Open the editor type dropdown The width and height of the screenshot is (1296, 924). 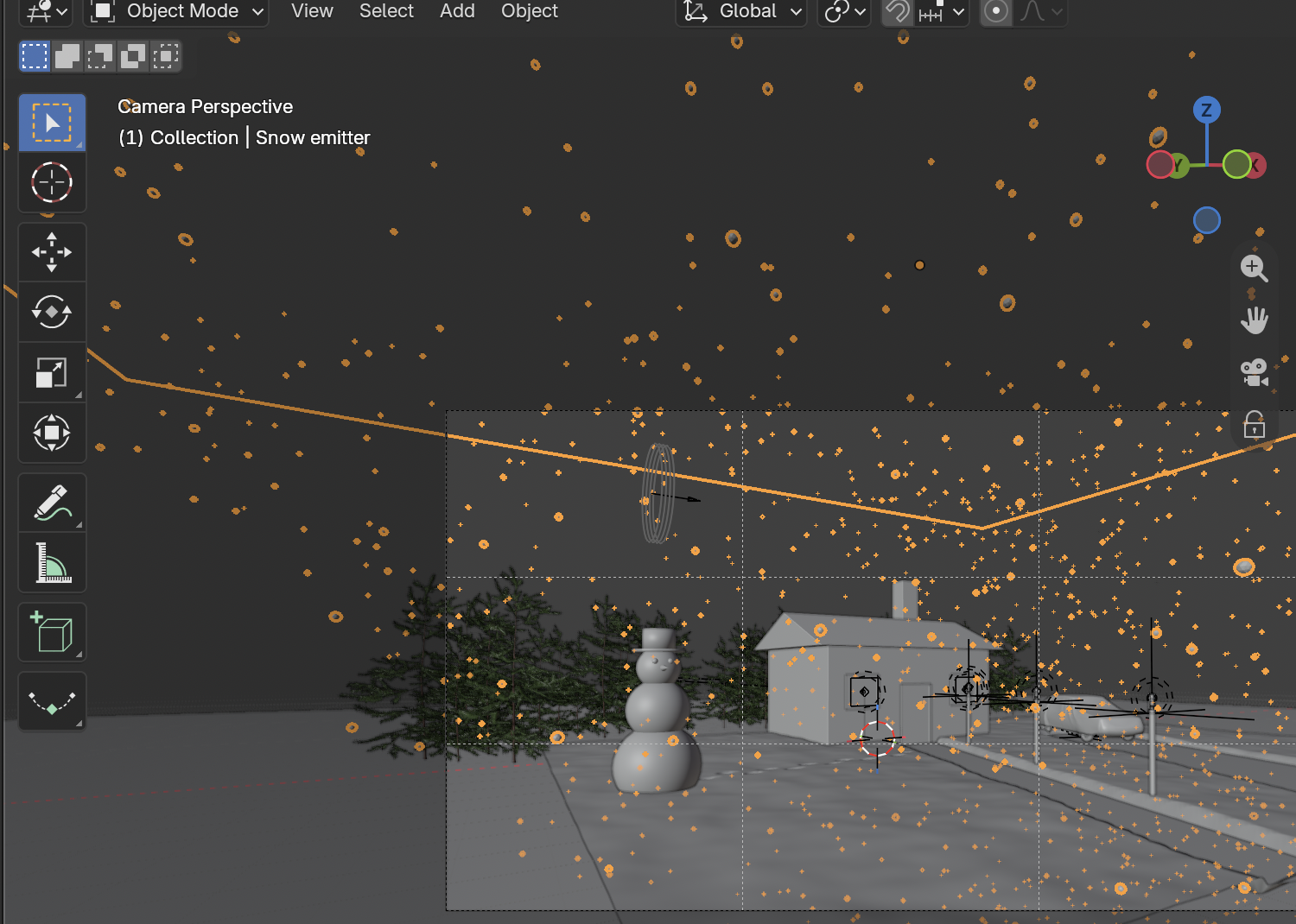[x=46, y=11]
